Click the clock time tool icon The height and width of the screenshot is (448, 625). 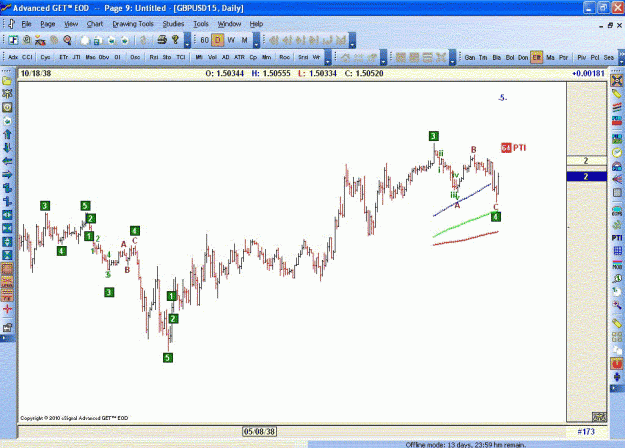617,153
